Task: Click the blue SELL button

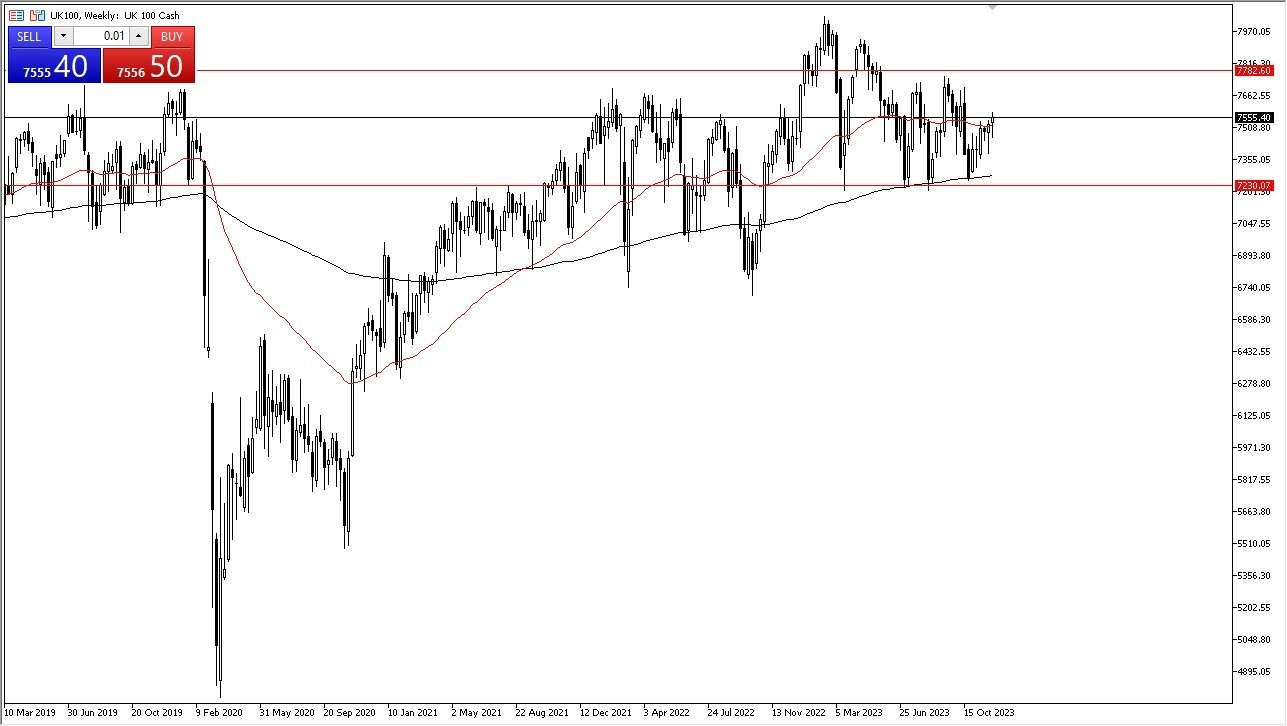Action: (29, 37)
